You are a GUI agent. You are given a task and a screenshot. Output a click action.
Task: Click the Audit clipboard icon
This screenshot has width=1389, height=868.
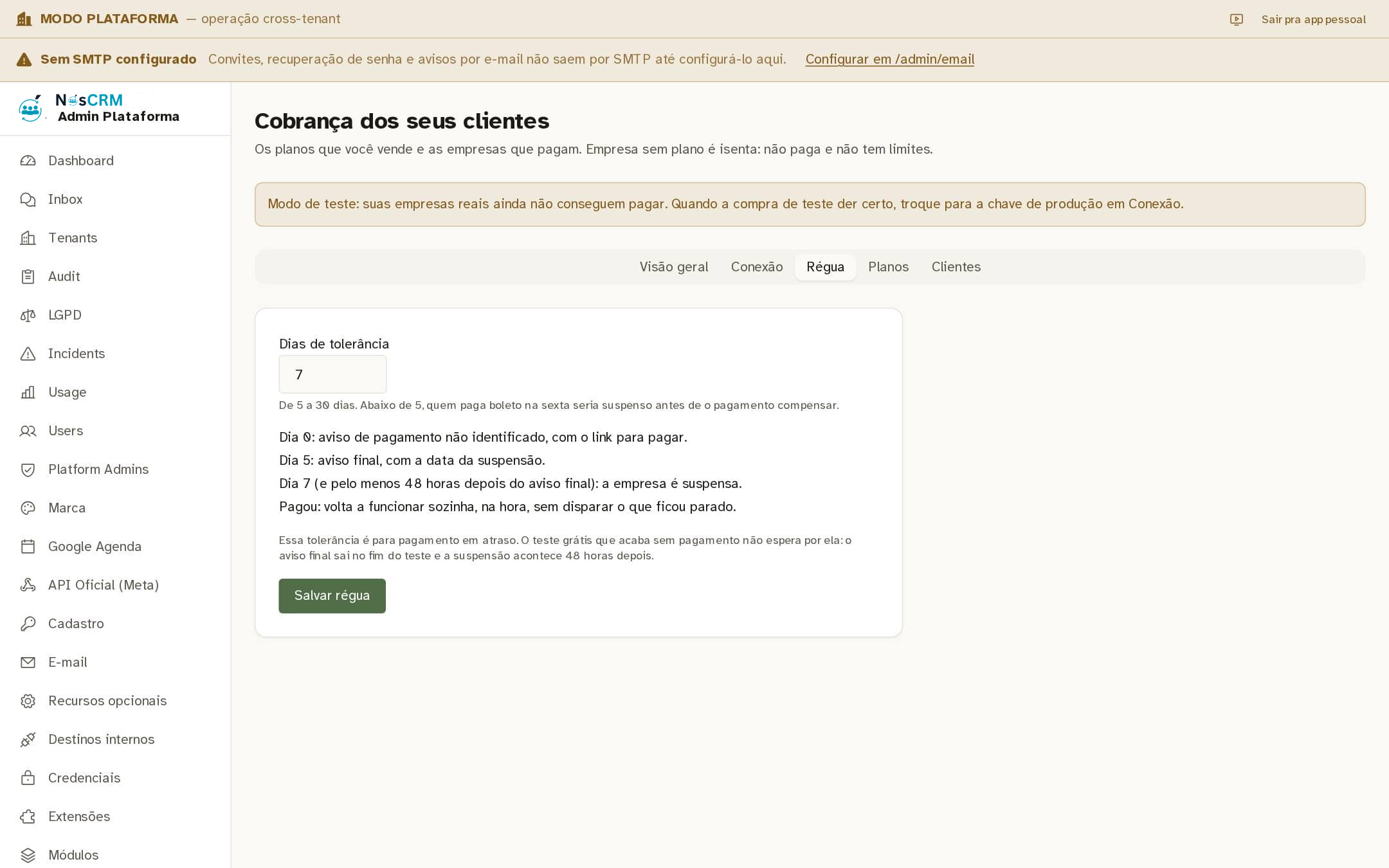click(28, 276)
